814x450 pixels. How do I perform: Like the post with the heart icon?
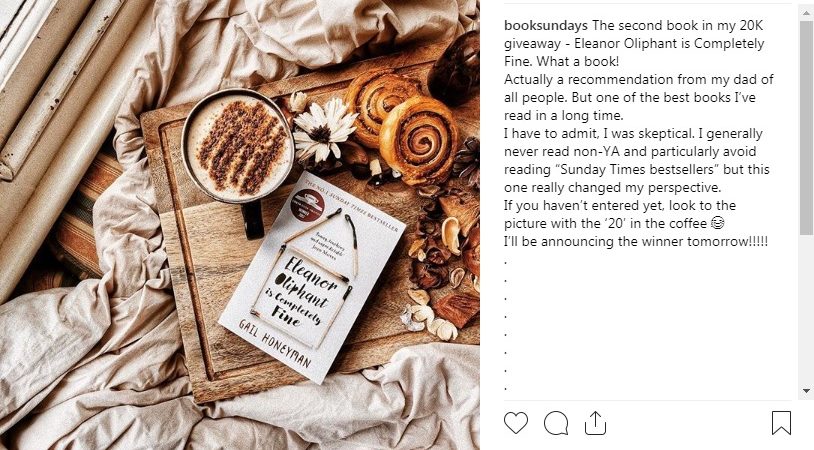(515, 422)
